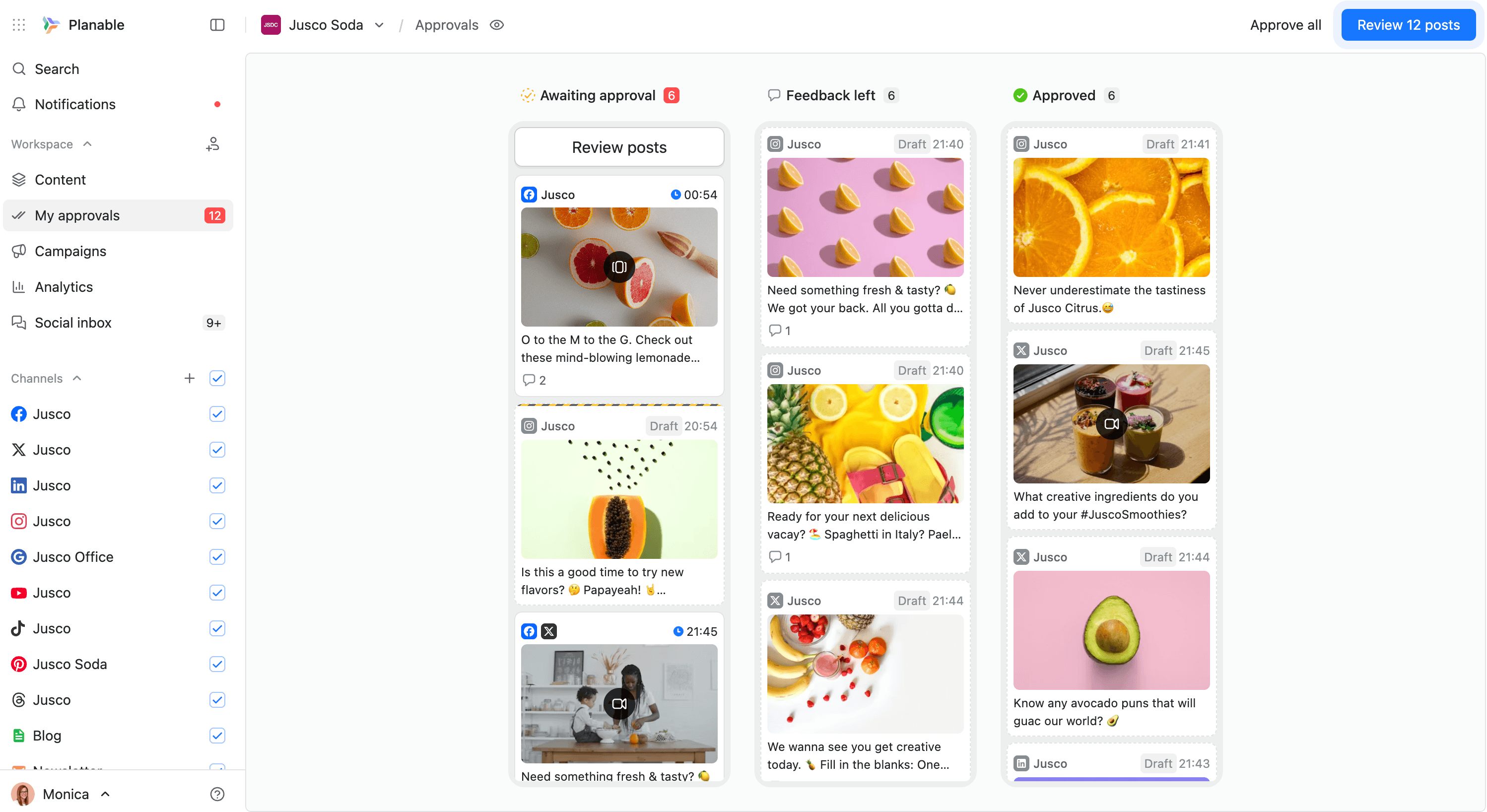Click the Facebook icon for Jusco channel

[x=19, y=414]
